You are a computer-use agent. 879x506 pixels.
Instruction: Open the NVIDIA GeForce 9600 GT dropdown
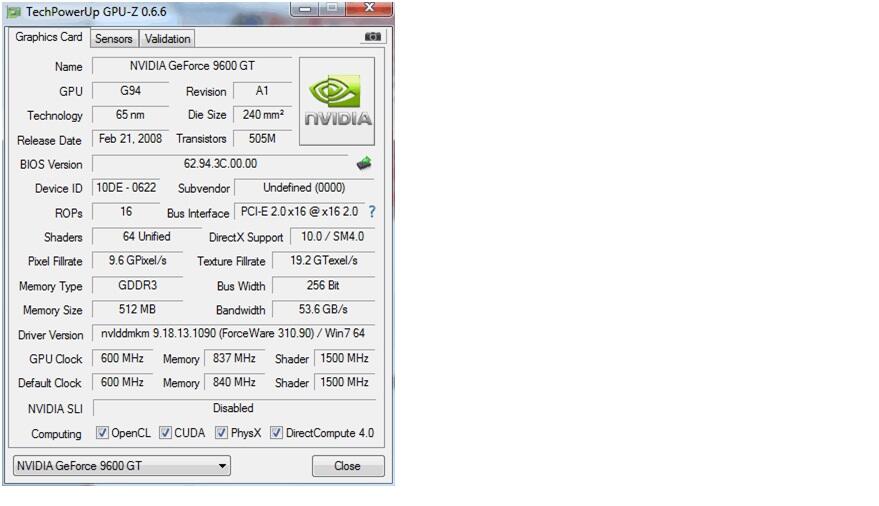tap(122, 466)
